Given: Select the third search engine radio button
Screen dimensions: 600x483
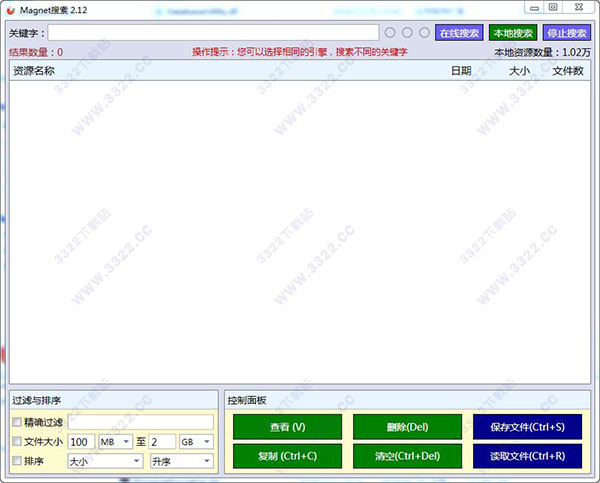Looking at the screenshot, I should coord(424,33).
